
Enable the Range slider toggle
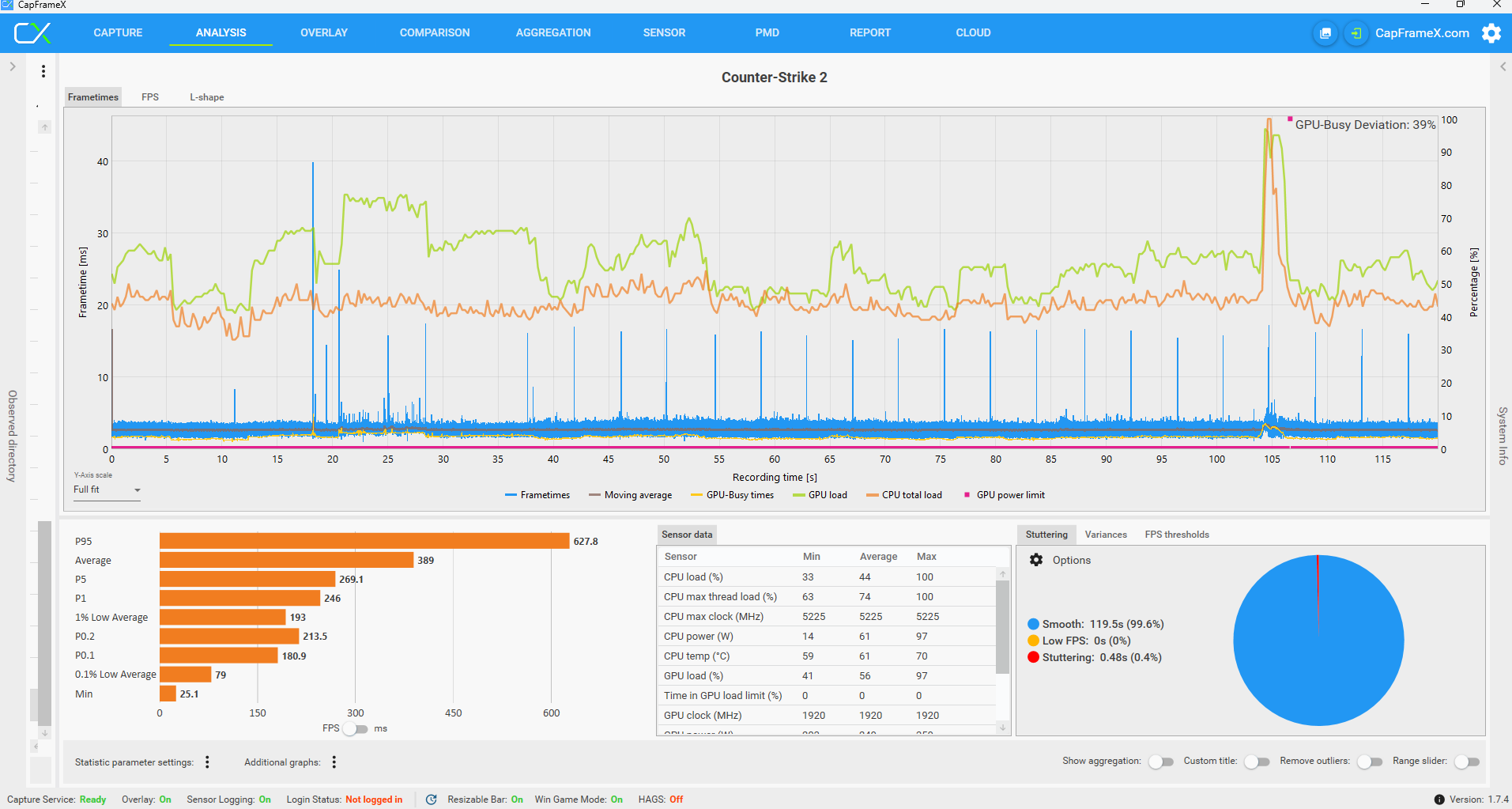tap(1466, 762)
